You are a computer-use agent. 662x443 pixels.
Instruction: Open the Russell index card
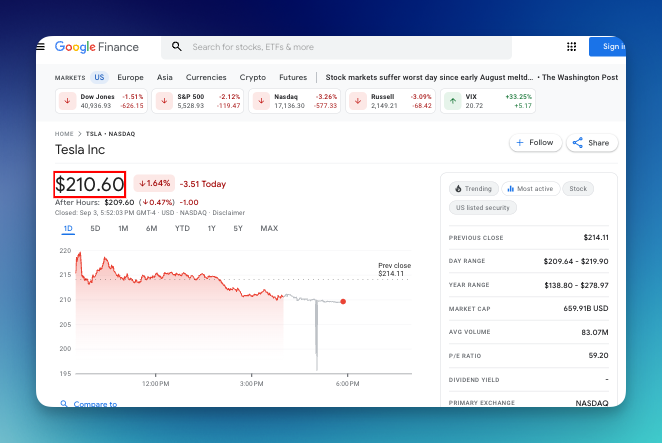tap(391, 101)
